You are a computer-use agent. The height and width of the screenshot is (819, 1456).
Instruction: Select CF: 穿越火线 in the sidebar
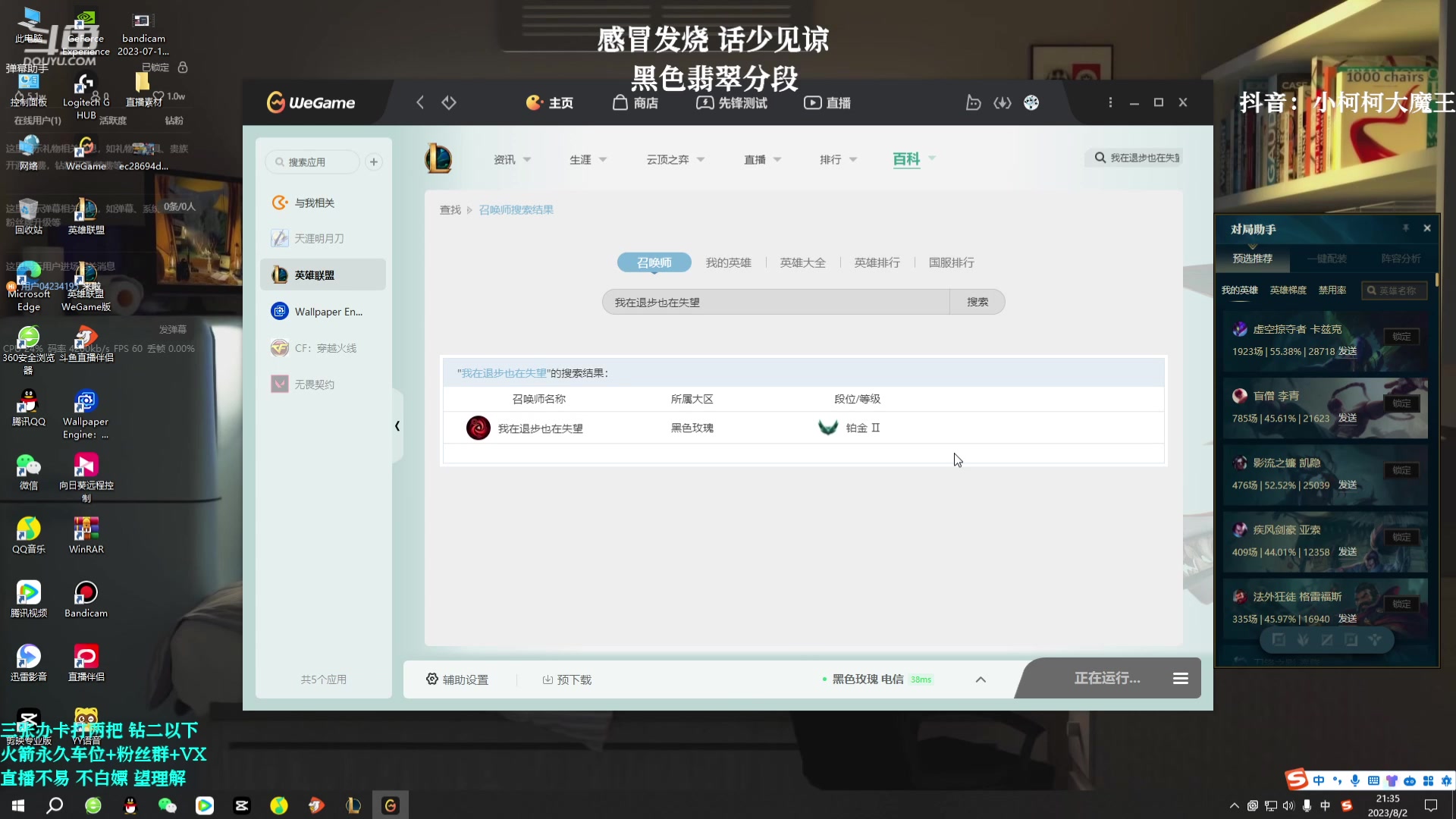(323, 347)
